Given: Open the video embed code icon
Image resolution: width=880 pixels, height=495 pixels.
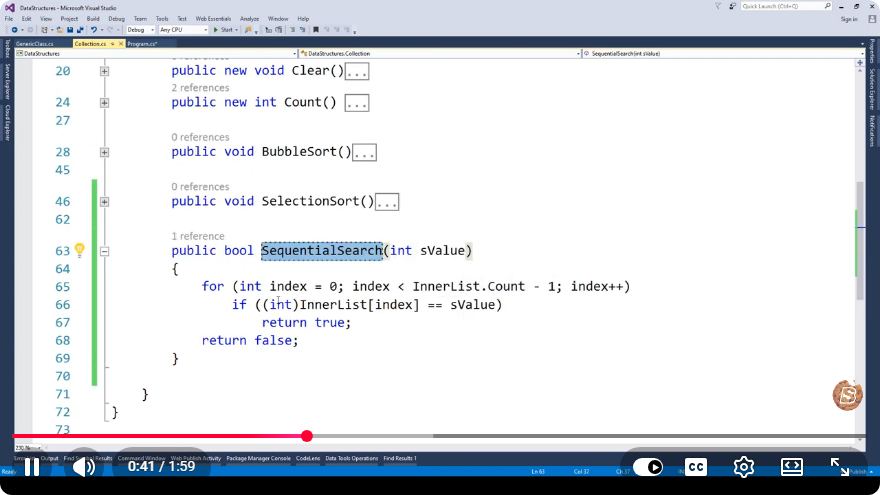Looking at the screenshot, I should click(x=791, y=466).
